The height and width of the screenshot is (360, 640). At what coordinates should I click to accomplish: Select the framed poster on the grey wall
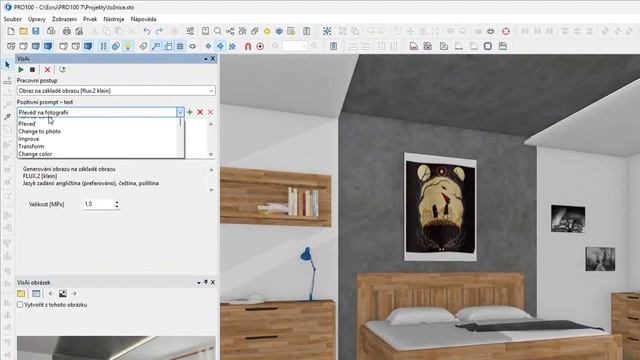tap(440, 207)
